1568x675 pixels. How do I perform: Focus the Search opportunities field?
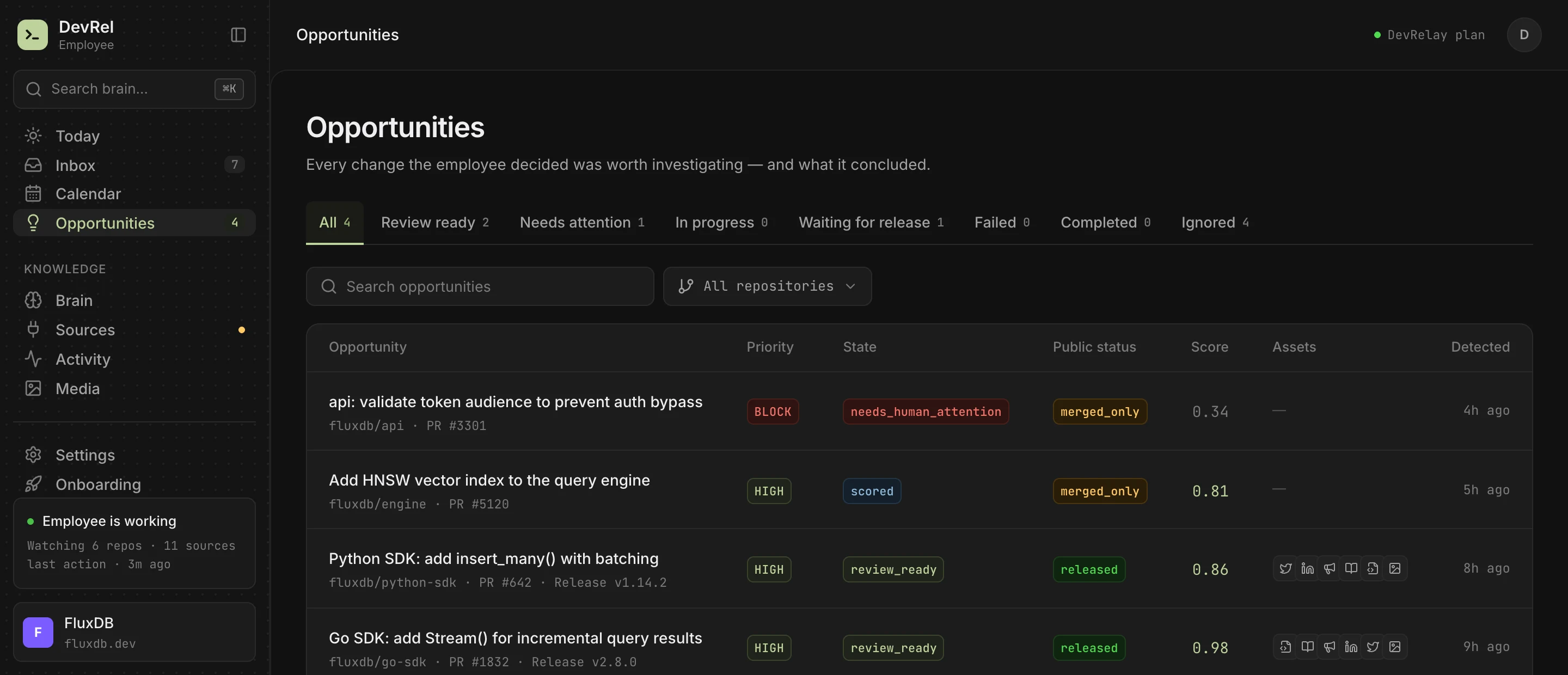tap(480, 286)
